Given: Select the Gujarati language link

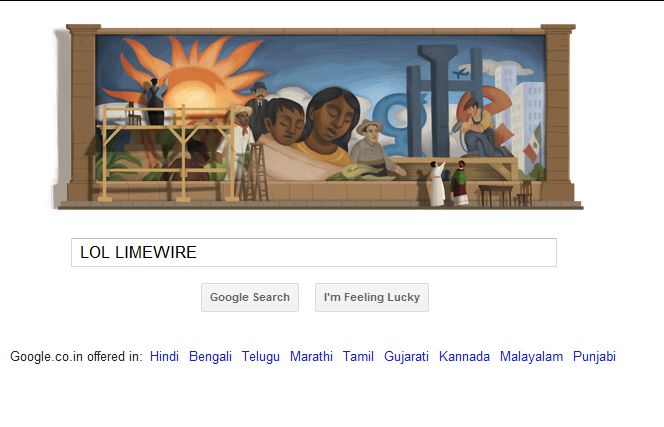Looking at the screenshot, I should point(407,356).
